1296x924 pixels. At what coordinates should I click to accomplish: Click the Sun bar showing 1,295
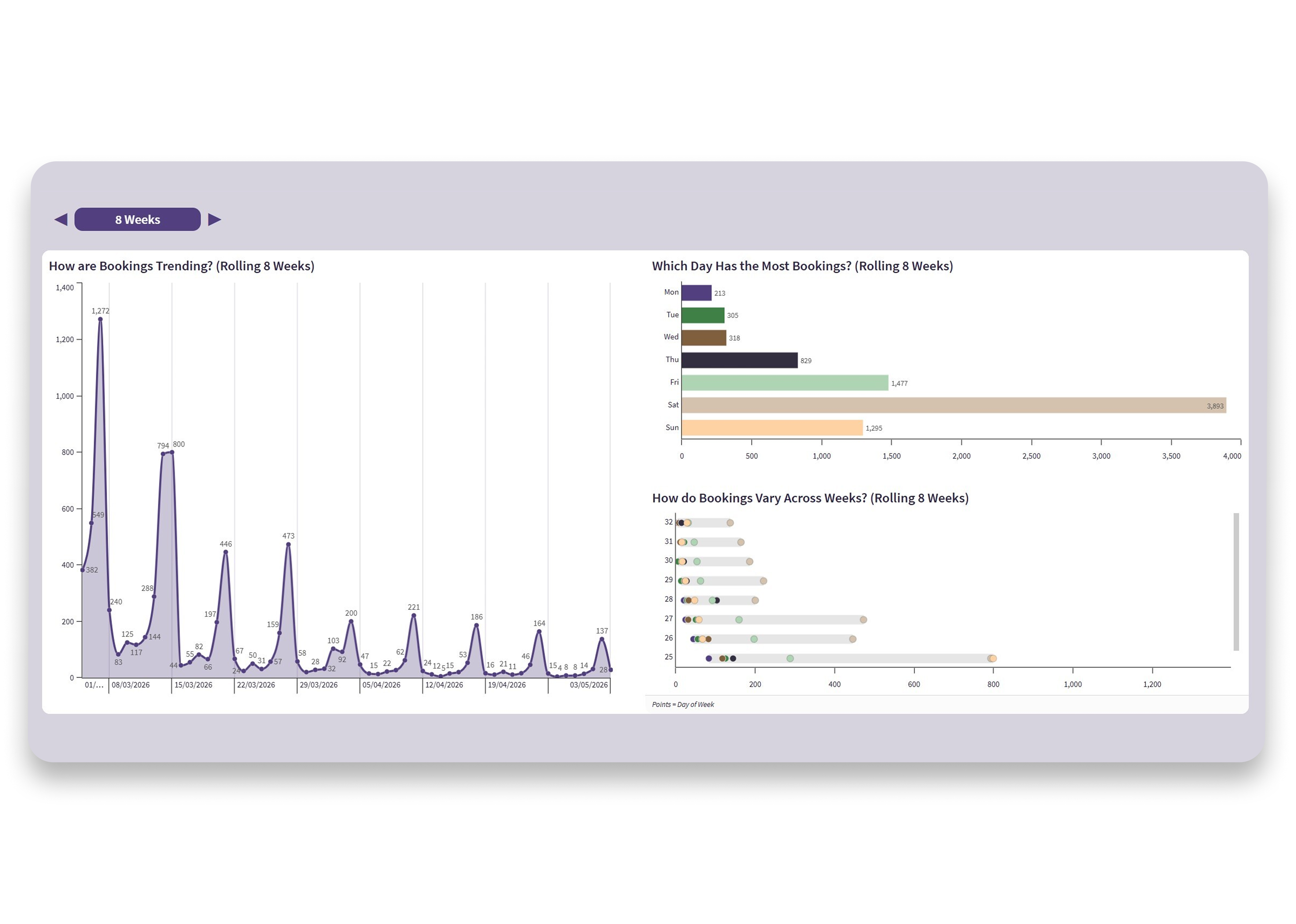tap(772, 428)
